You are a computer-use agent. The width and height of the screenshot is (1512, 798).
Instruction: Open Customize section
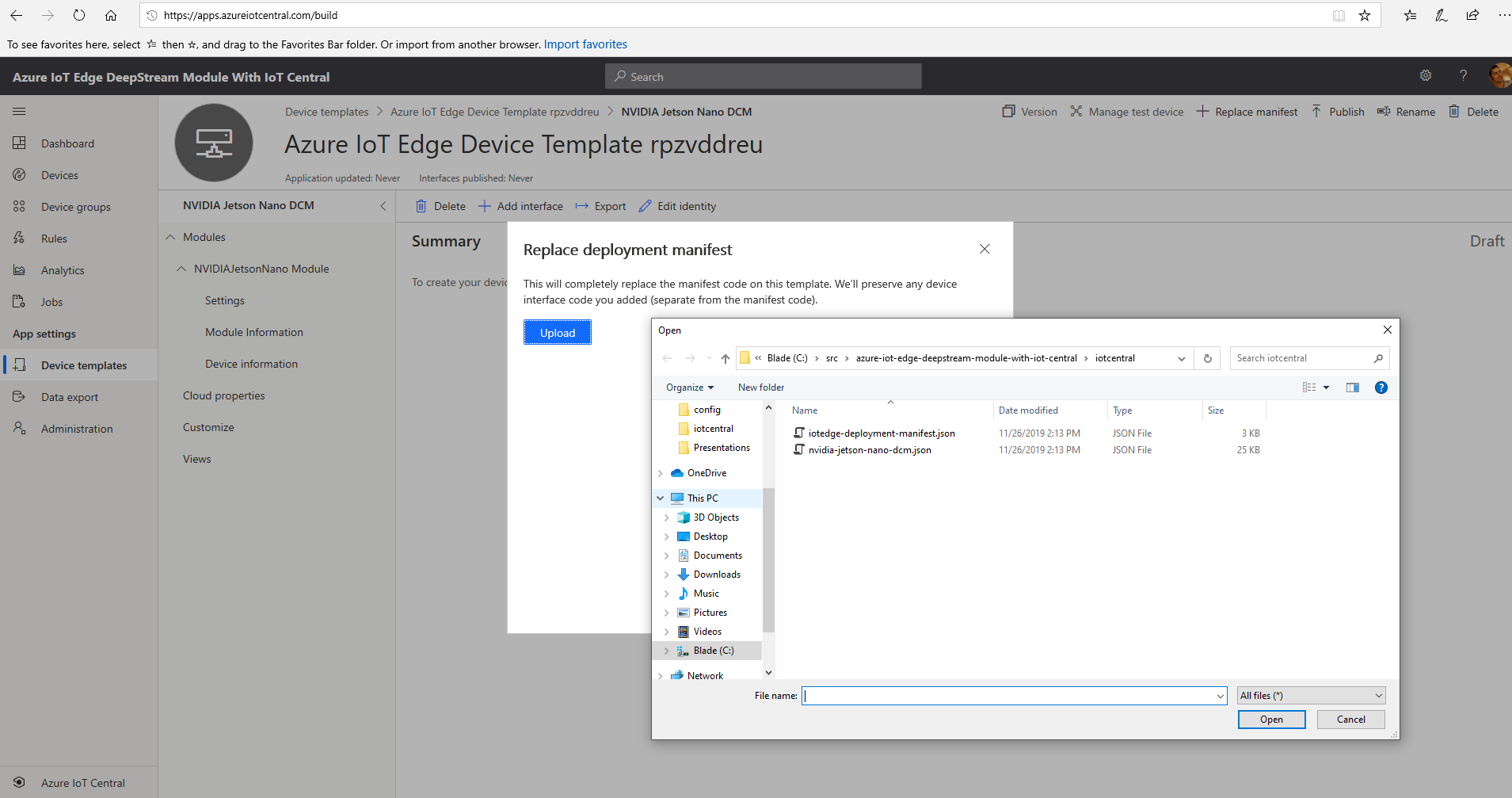[208, 427]
